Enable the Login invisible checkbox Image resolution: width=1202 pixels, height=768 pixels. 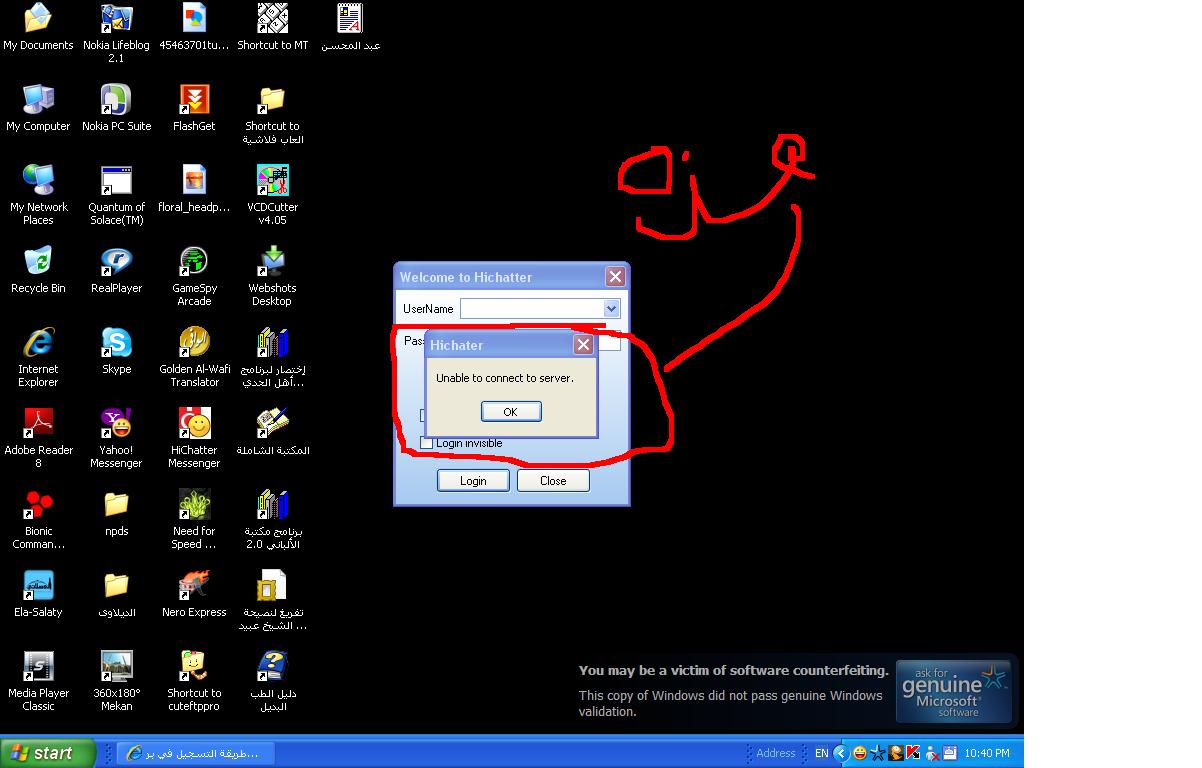click(427, 443)
